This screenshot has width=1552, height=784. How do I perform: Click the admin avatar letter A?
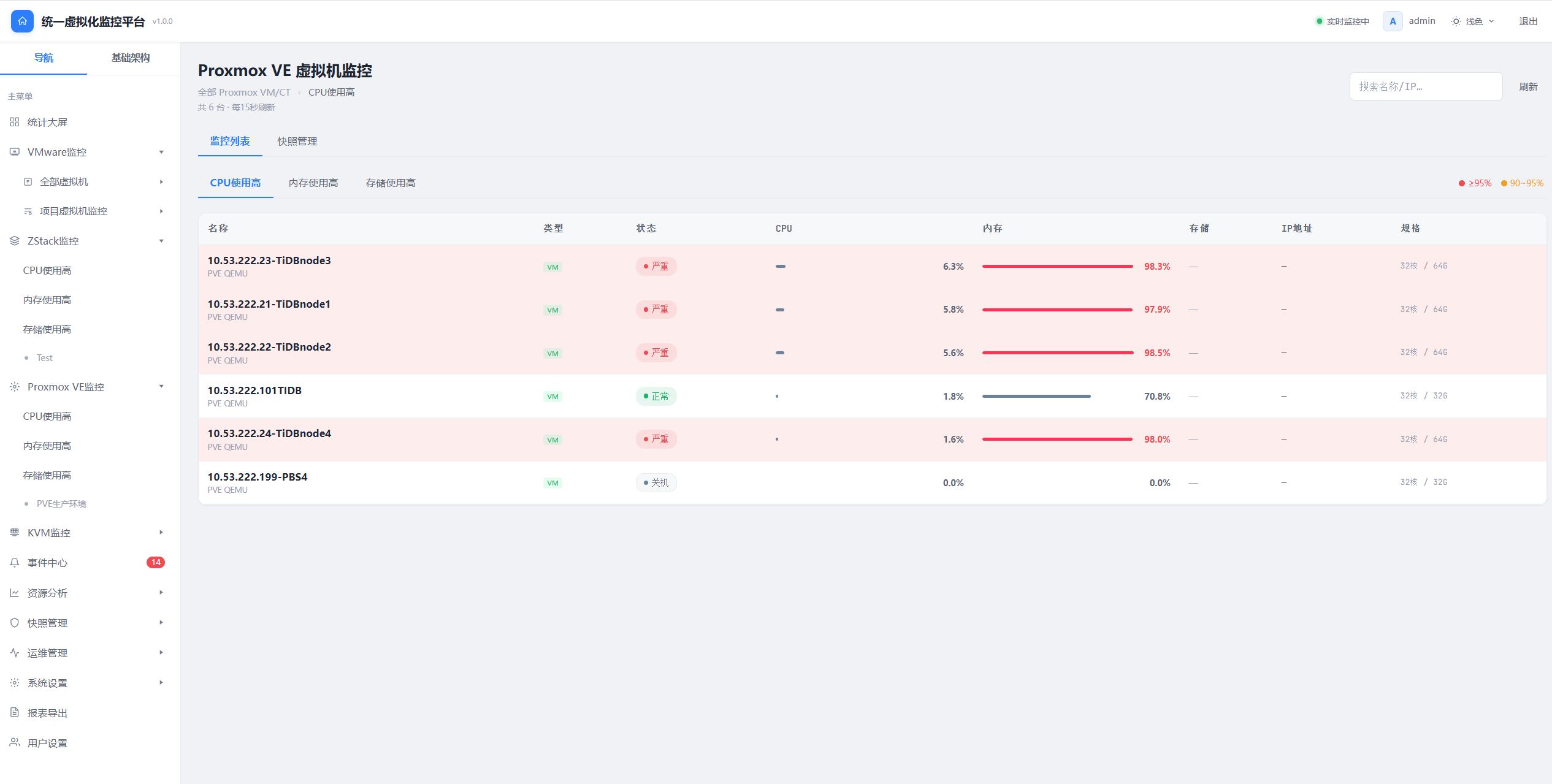click(1393, 21)
